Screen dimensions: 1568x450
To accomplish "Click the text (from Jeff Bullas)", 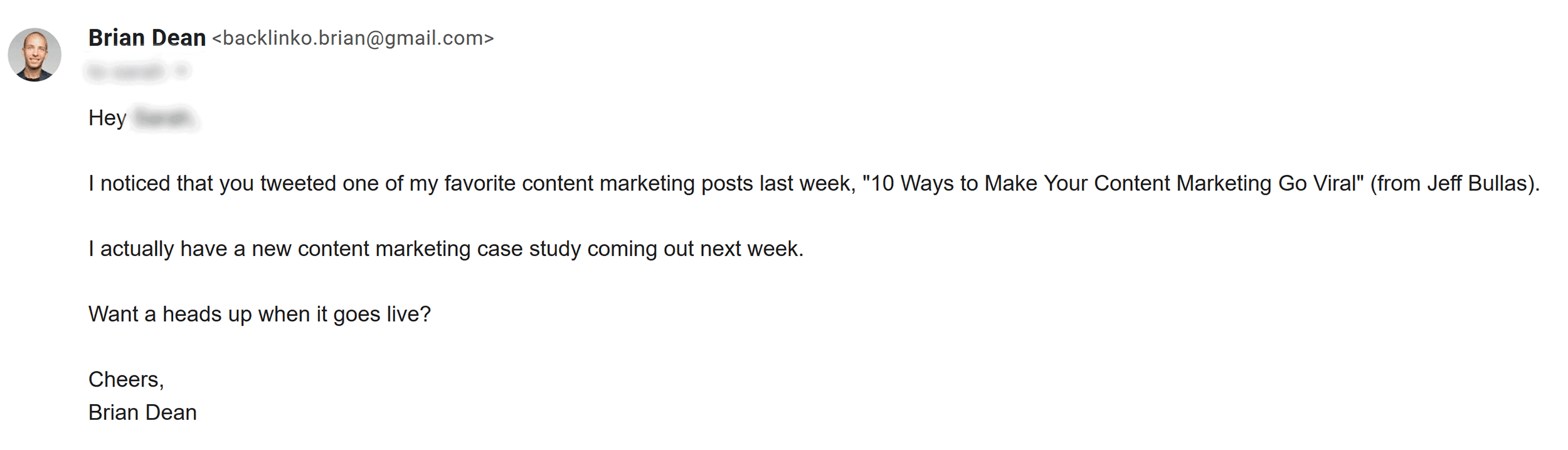I will pyautogui.click(x=1455, y=183).
